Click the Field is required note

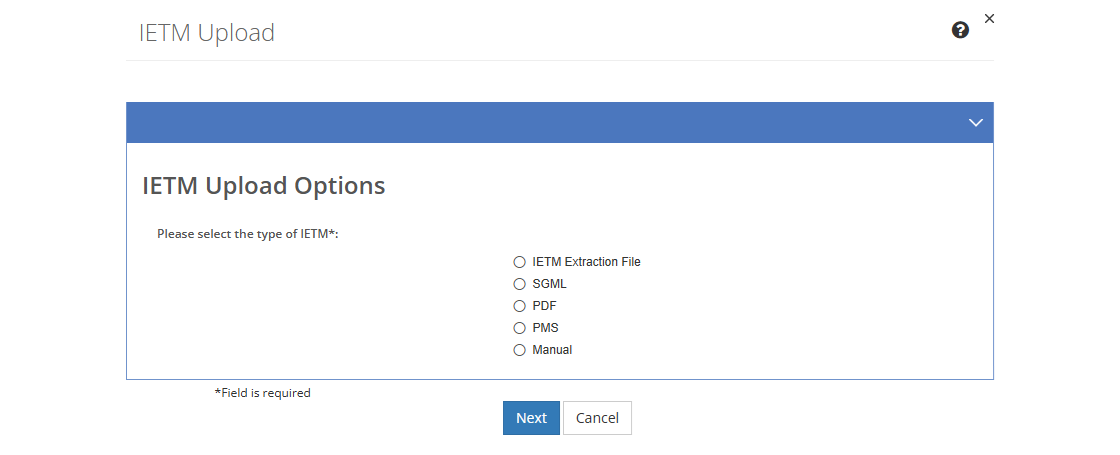pos(262,393)
